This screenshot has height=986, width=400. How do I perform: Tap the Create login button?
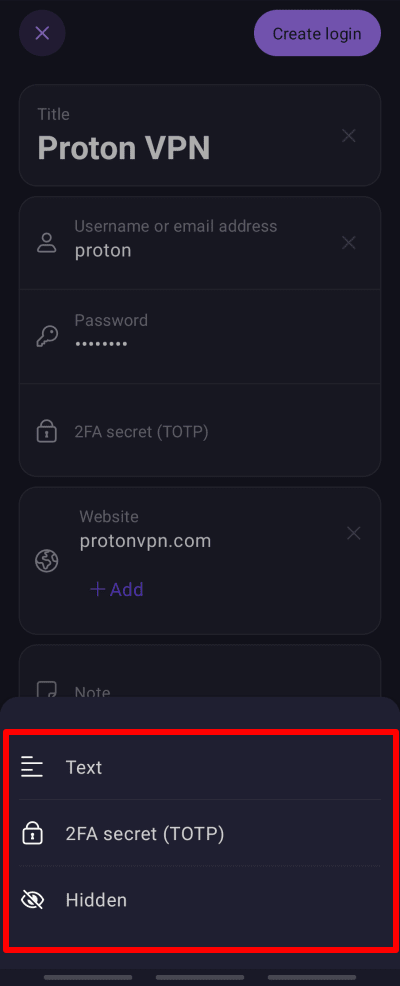click(317, 33)
